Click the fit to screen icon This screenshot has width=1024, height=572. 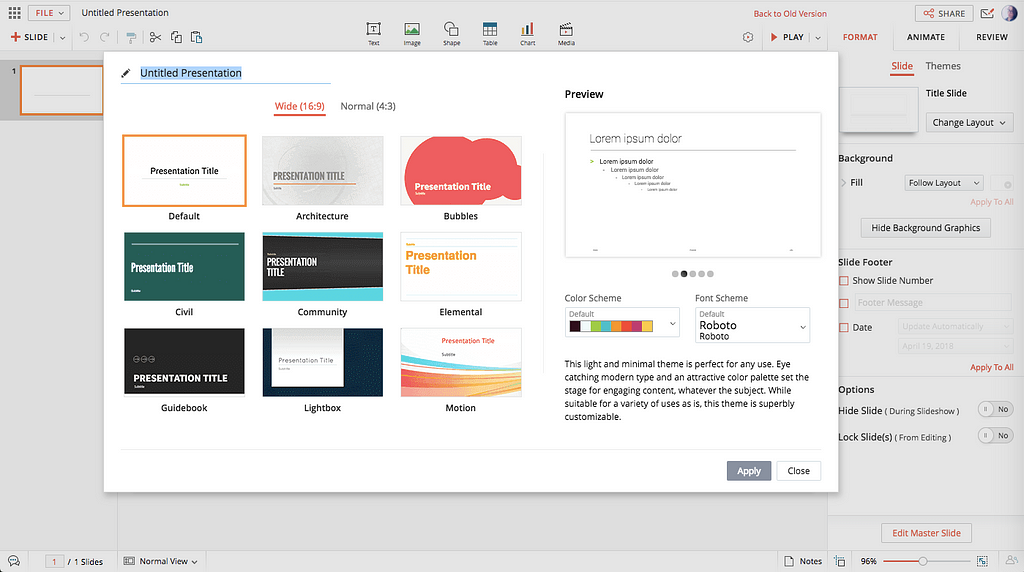tap(982, 561)
